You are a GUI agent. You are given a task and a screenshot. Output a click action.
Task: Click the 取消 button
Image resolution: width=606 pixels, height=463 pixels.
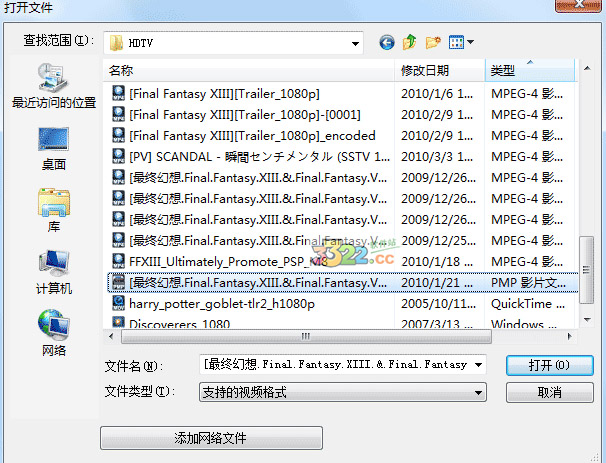click(550, 393)
